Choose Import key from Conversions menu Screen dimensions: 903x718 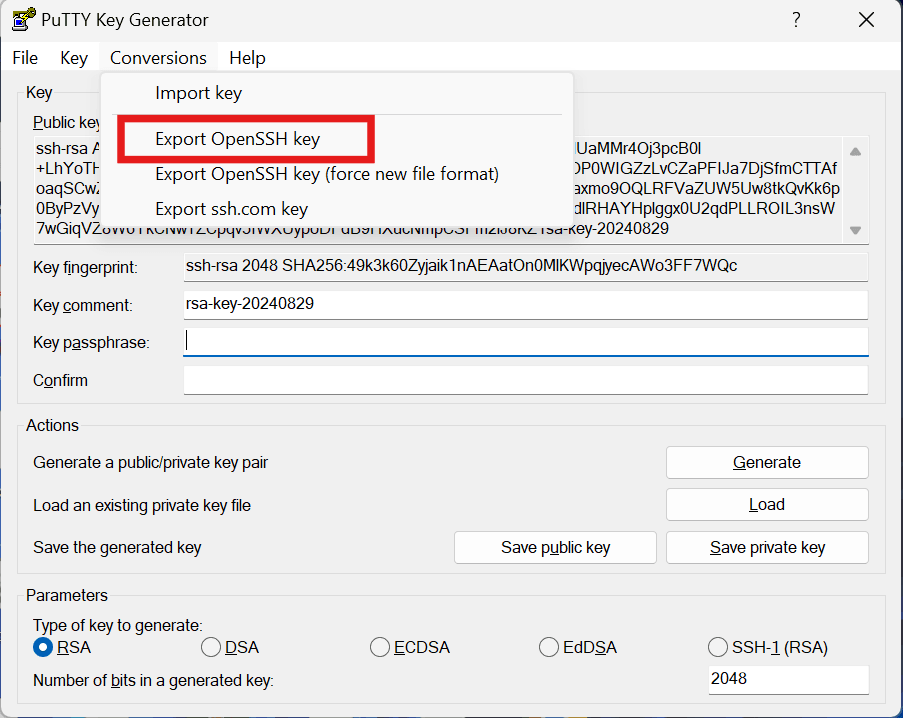(x=337, y=93)
